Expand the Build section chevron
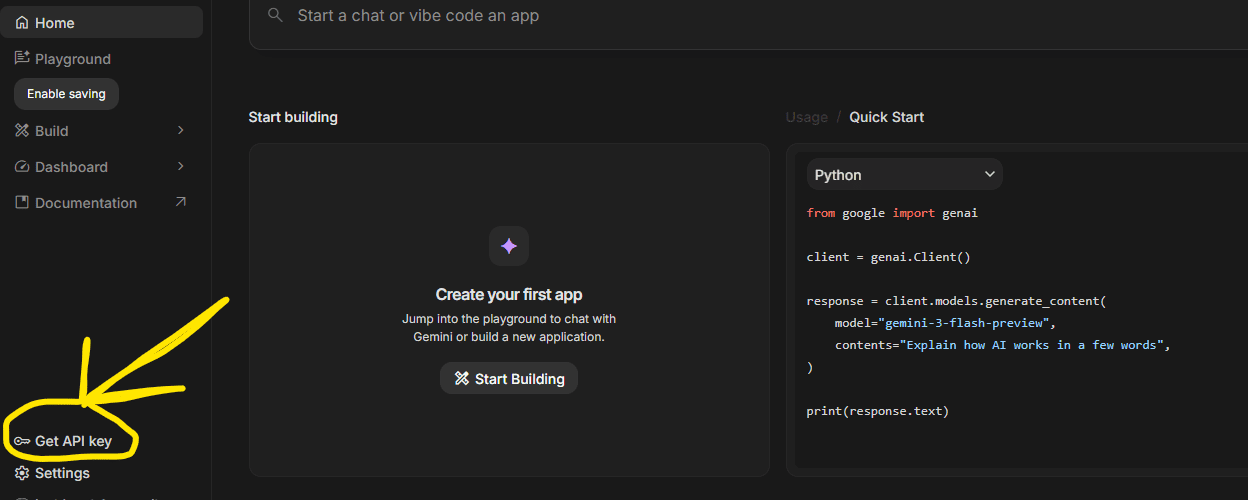This screenshot has height=500, width=1248. [181, 131]
